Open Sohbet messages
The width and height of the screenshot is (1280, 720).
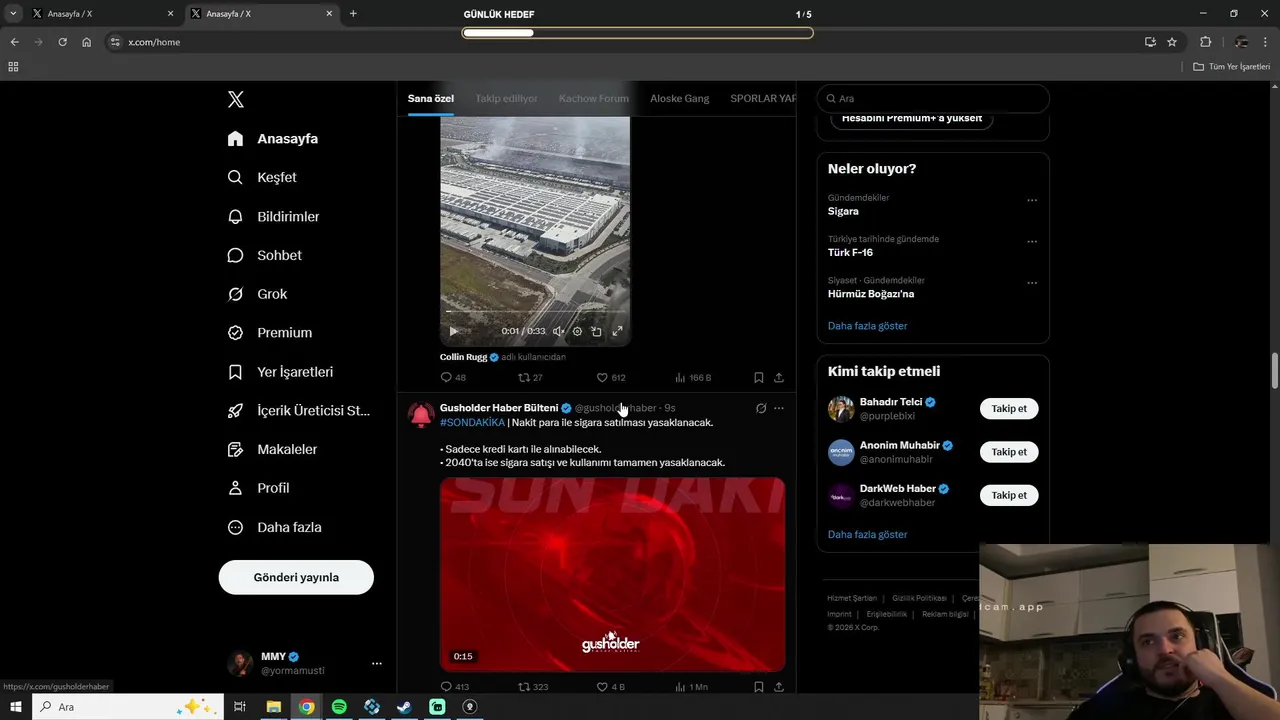pyautogui.click(x=264, y=256)
